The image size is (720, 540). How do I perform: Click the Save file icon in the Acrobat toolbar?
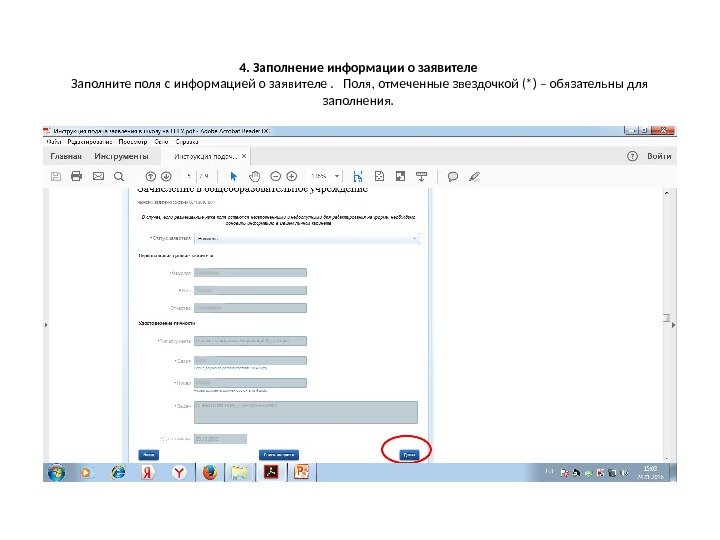[x=56, y=176]
